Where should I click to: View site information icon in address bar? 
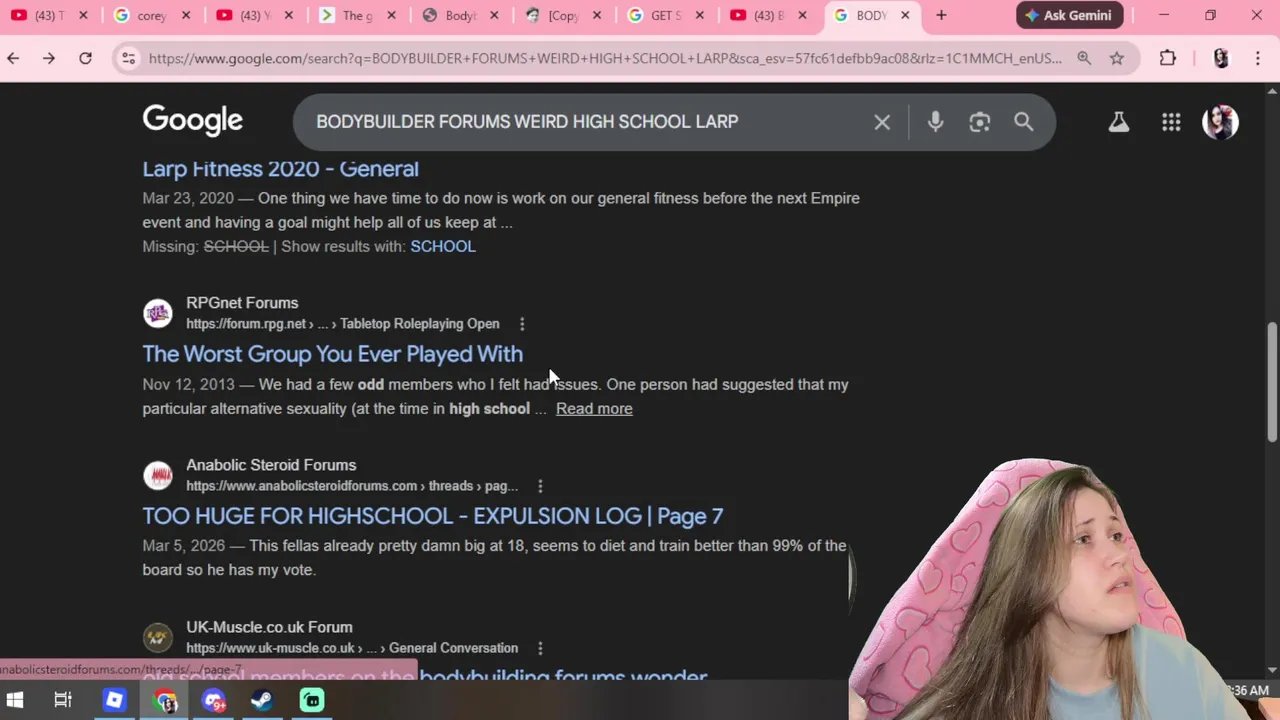pyautogui.click(x=128, y=58)
